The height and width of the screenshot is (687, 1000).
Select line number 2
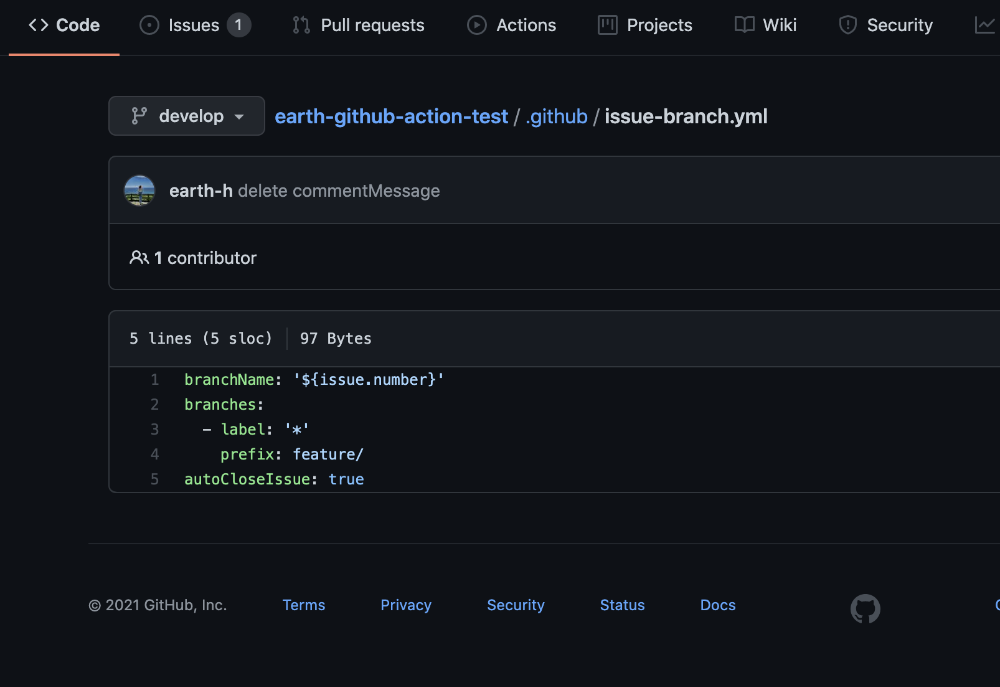(x=154, y=404)
